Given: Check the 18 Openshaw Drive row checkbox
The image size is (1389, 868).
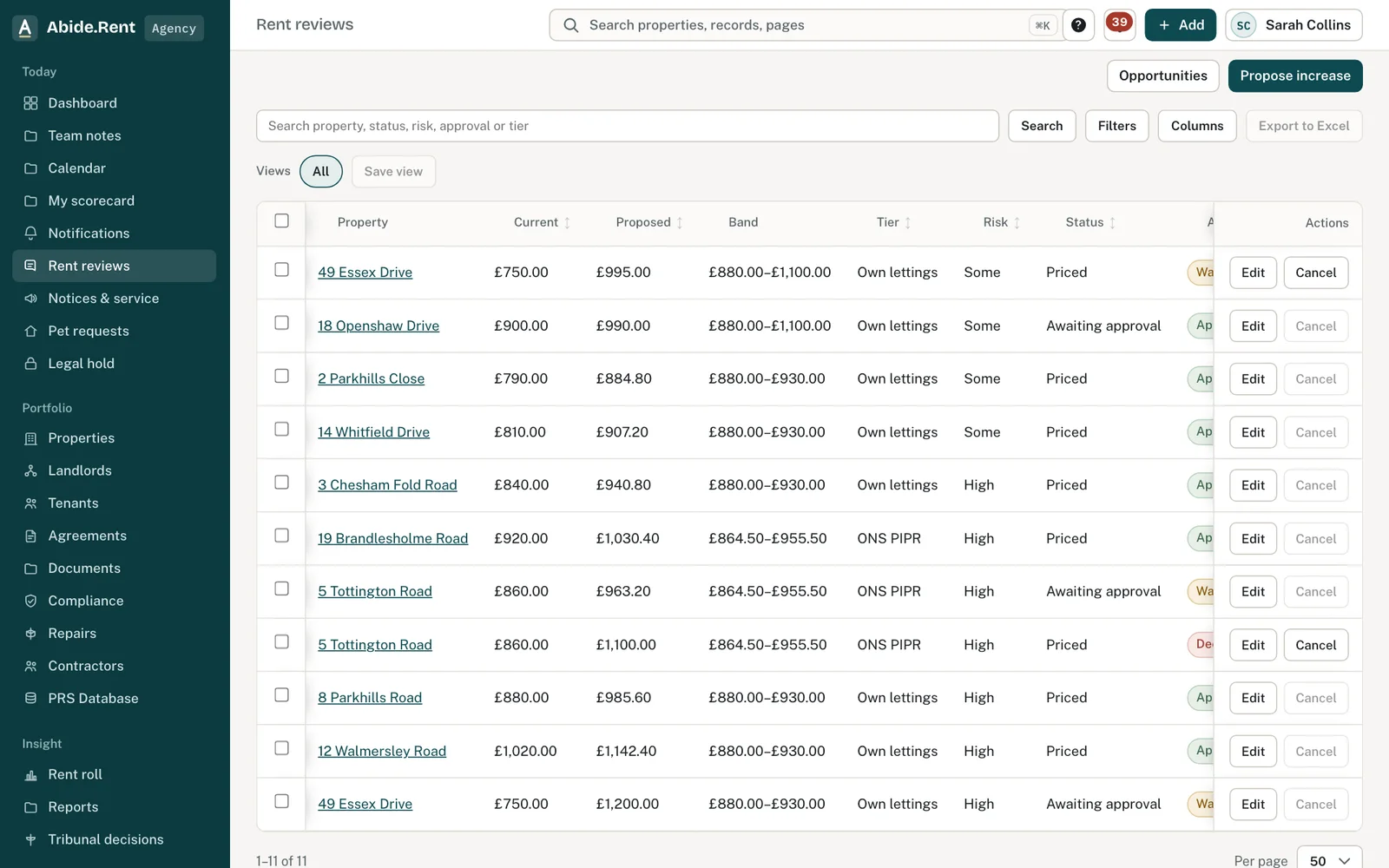Looking at the screenshot, I should coord(281,323).
